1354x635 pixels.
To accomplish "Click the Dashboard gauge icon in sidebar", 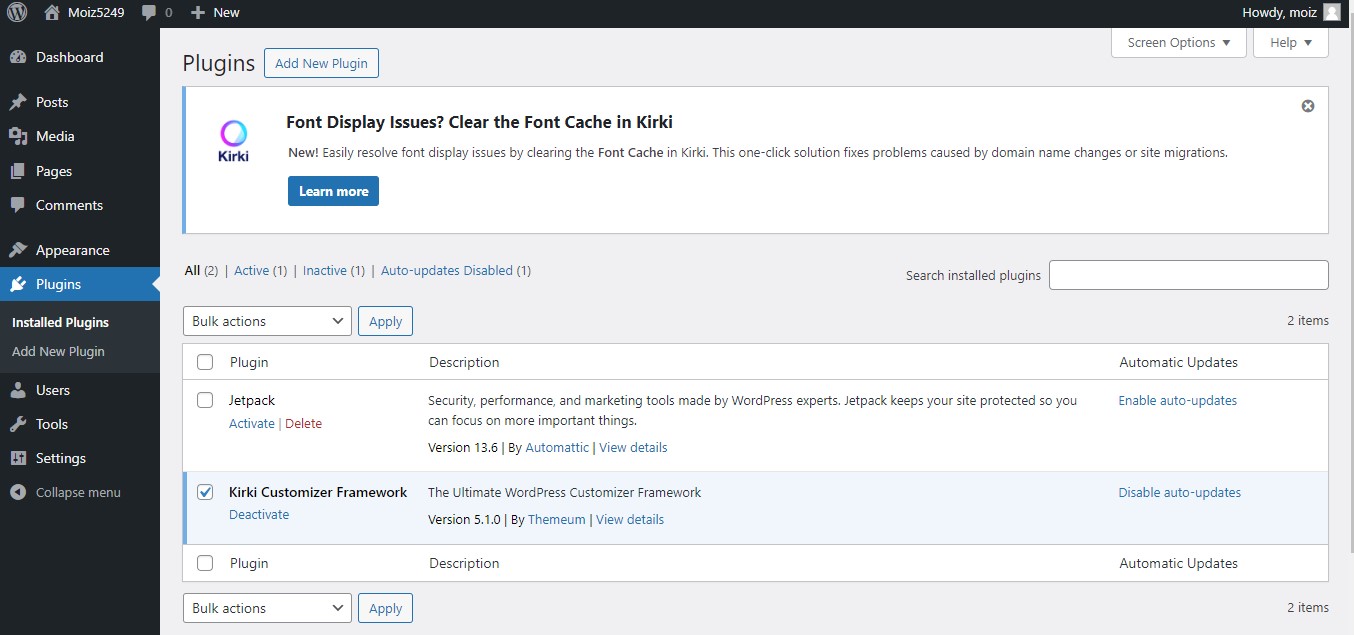I will [18, 57].
